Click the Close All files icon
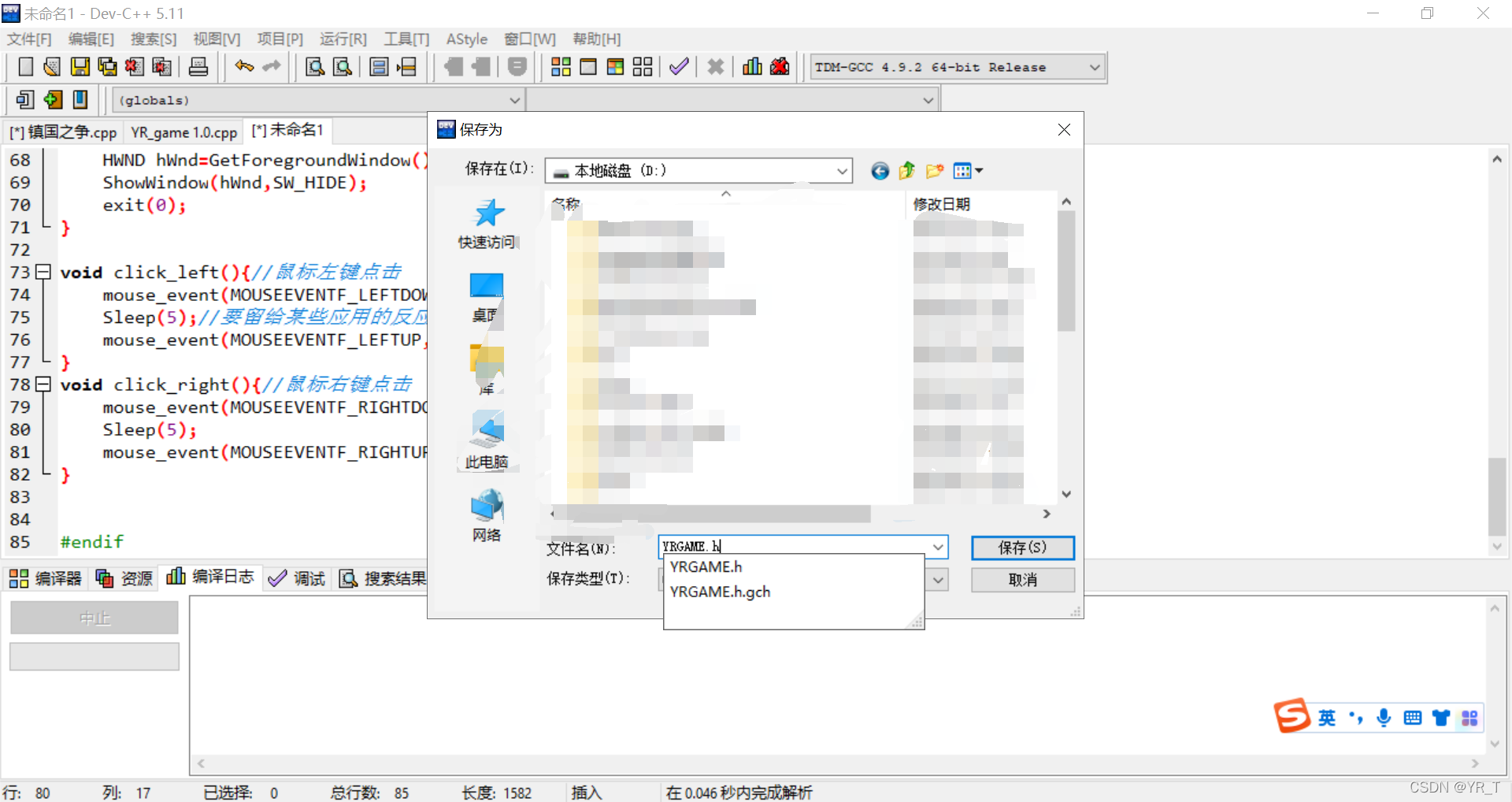The height and width of the screenshot is (802, 1512). [x=161, y=67]
